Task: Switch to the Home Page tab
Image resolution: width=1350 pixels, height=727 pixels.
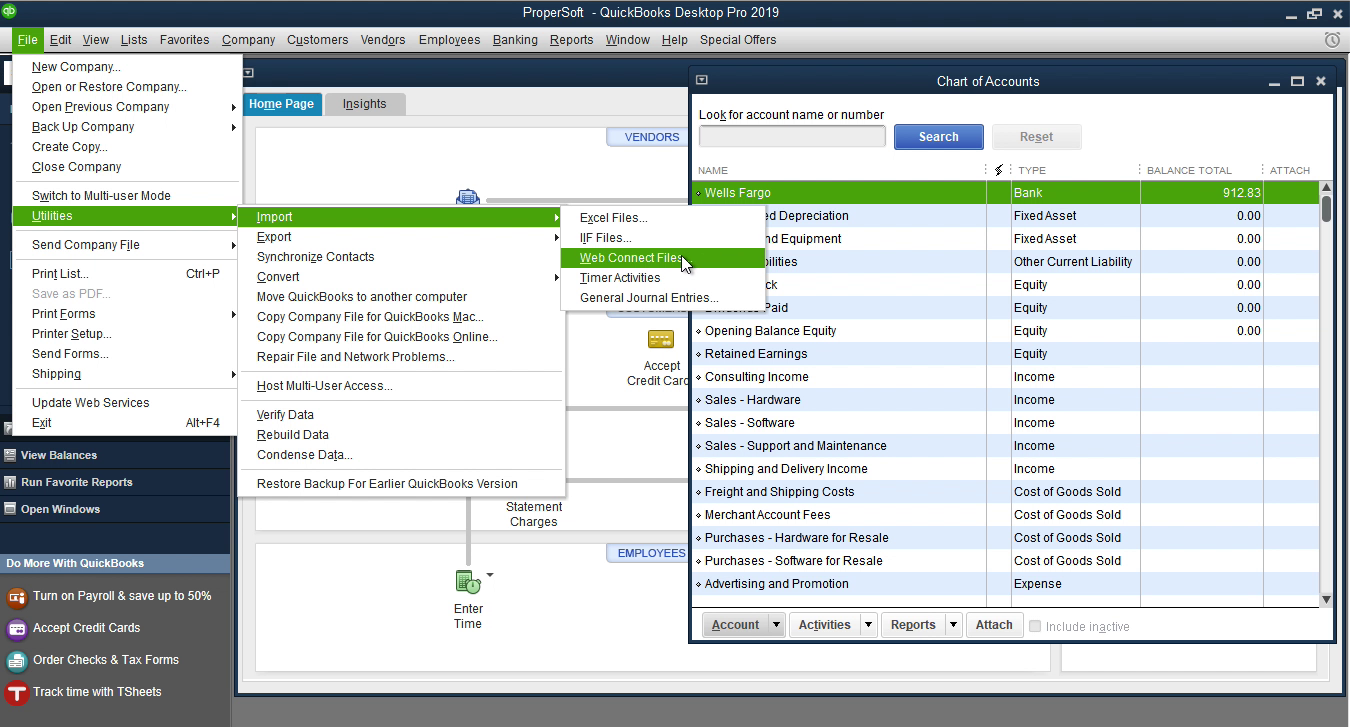Action: [x=281, y=104]
